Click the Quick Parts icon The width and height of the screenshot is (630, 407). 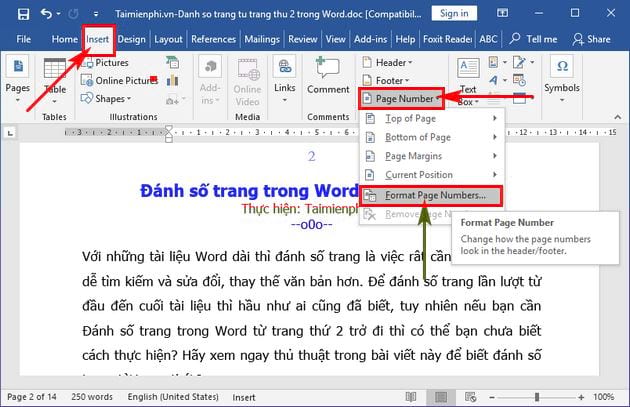point(497,62)
